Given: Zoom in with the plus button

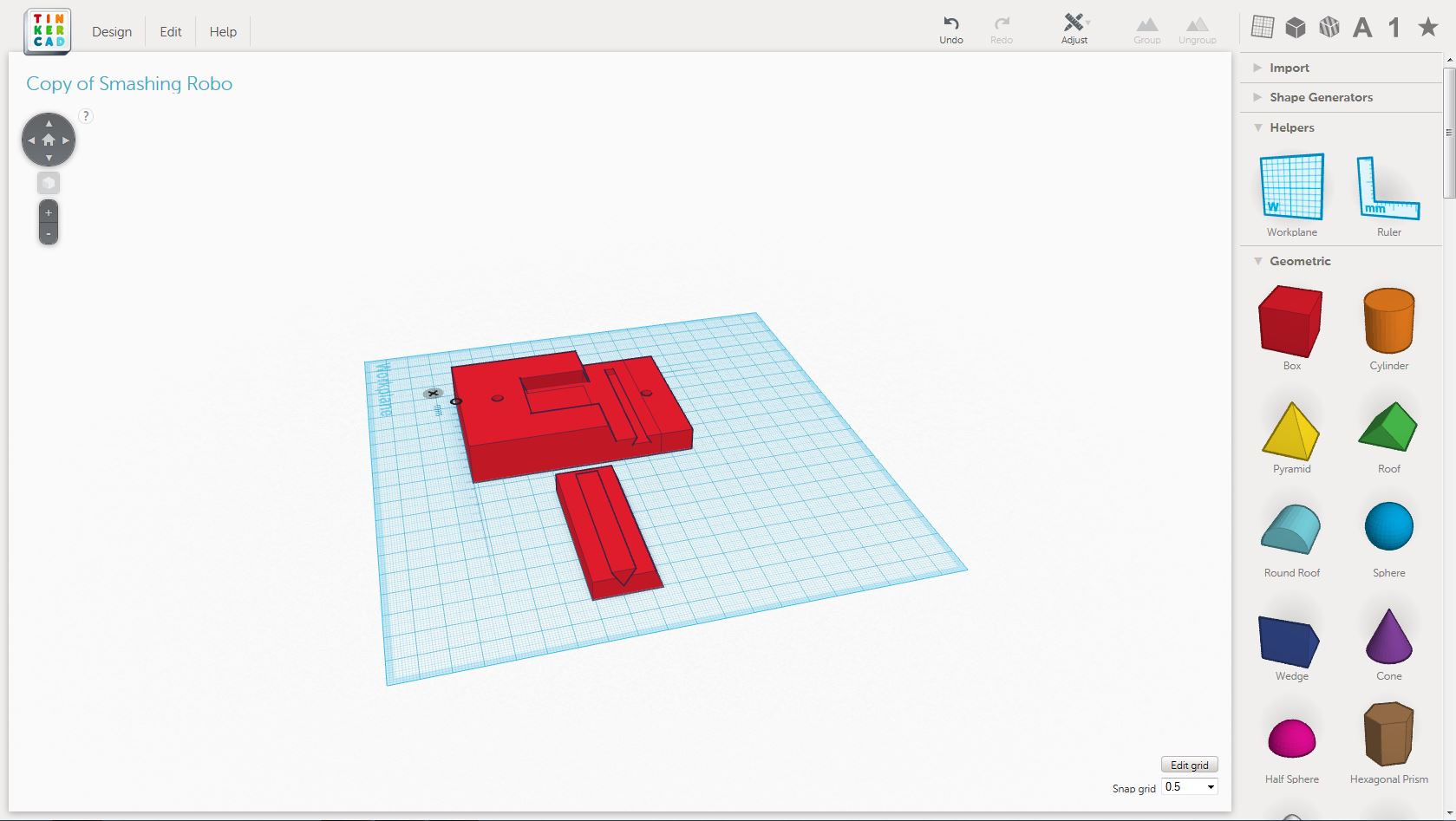Looking at the screenshot, I should click(49, 212).
